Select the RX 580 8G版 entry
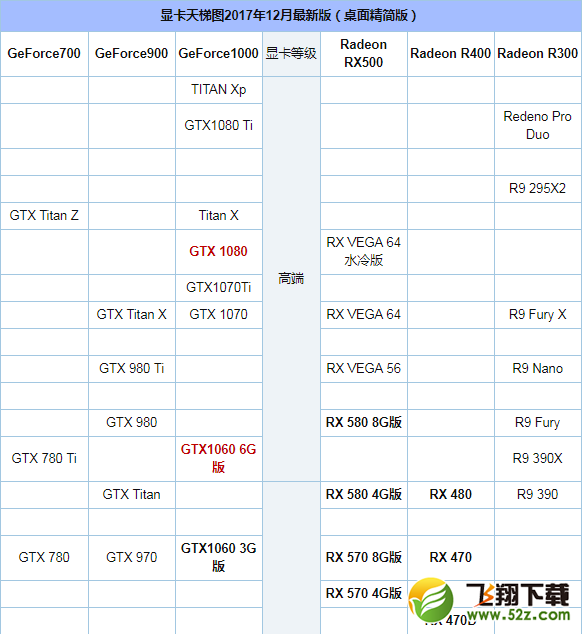Screen dimensions: 582x634 pos(364,423)
